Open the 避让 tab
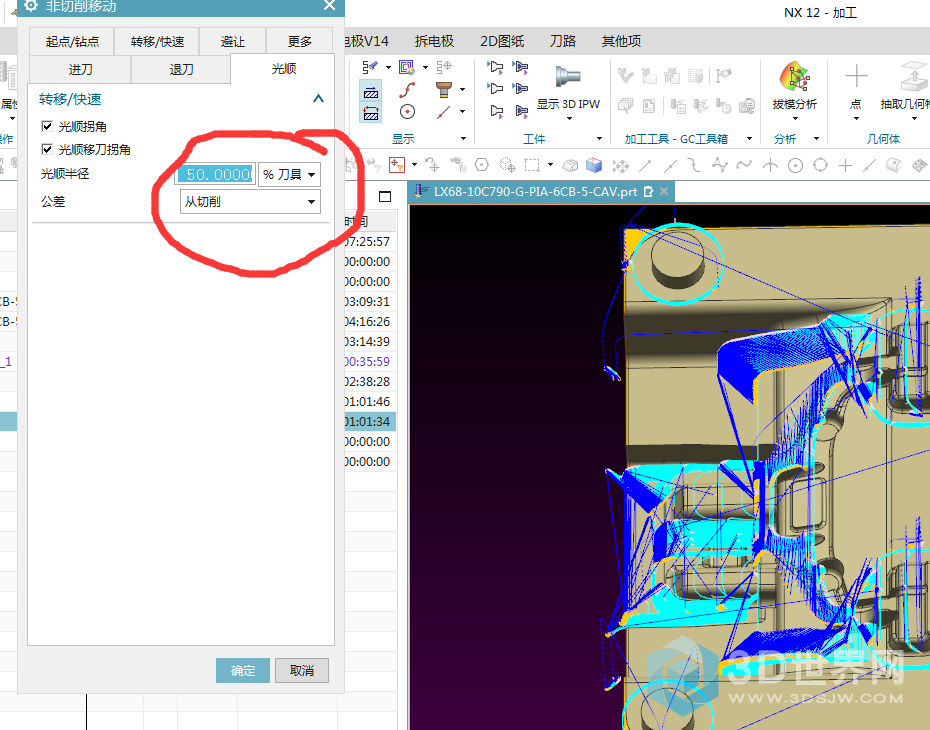Viewport: 930px width, 730px height. 232,41
